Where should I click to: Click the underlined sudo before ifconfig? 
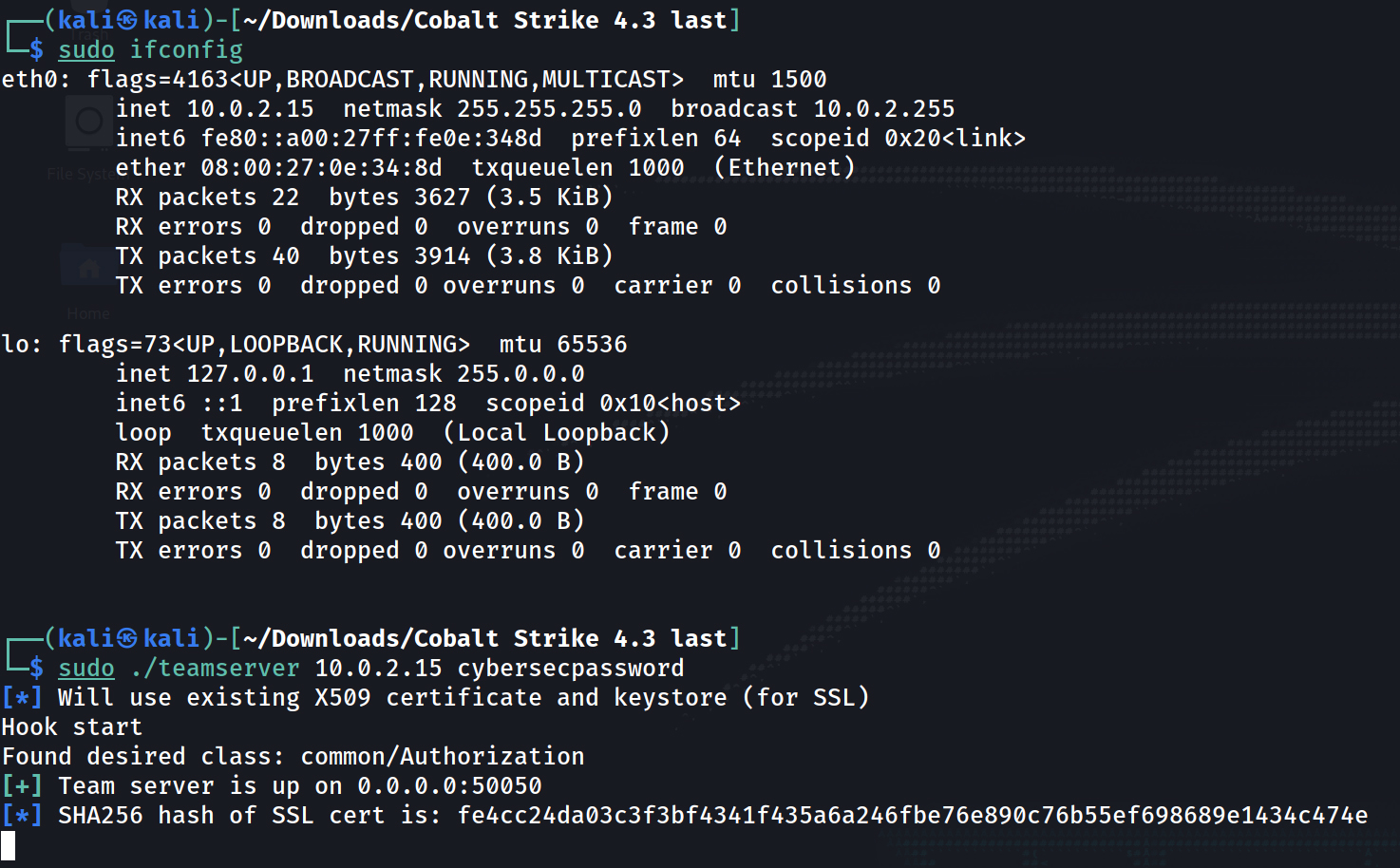coord(86,50)
